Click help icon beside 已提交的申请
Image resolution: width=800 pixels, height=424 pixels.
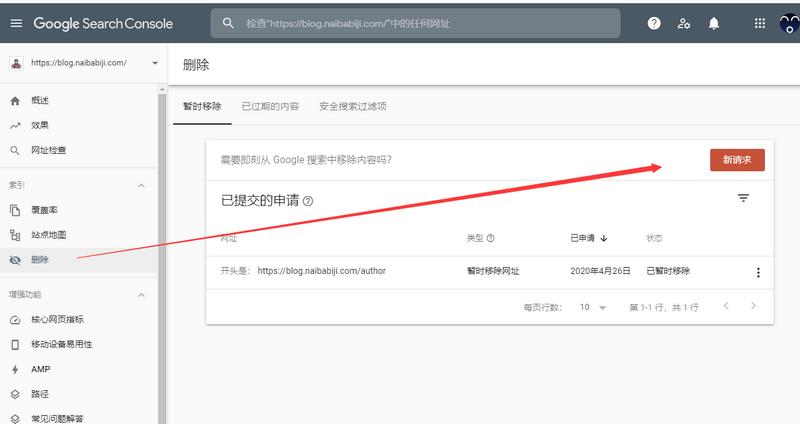point(308,201)
